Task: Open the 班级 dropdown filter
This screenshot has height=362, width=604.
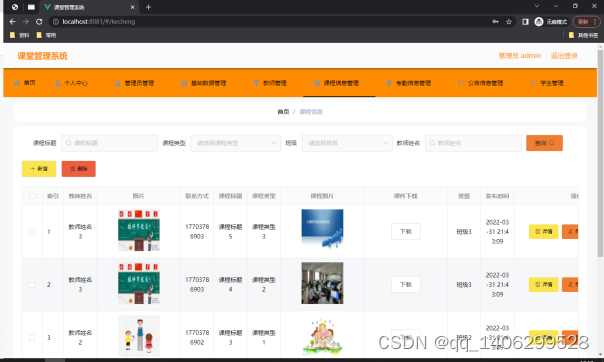Action: tap(347, 143)
